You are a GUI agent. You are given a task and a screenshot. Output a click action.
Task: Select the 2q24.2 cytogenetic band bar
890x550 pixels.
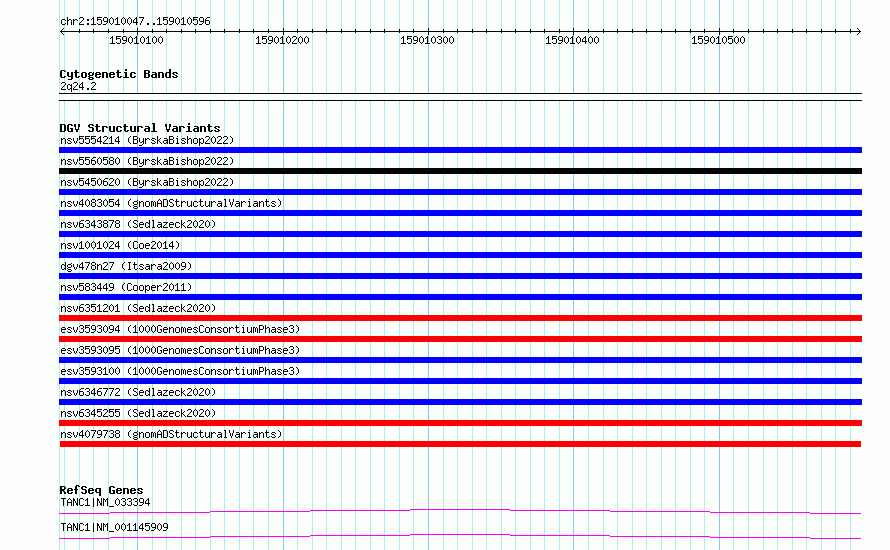point(460,97)
